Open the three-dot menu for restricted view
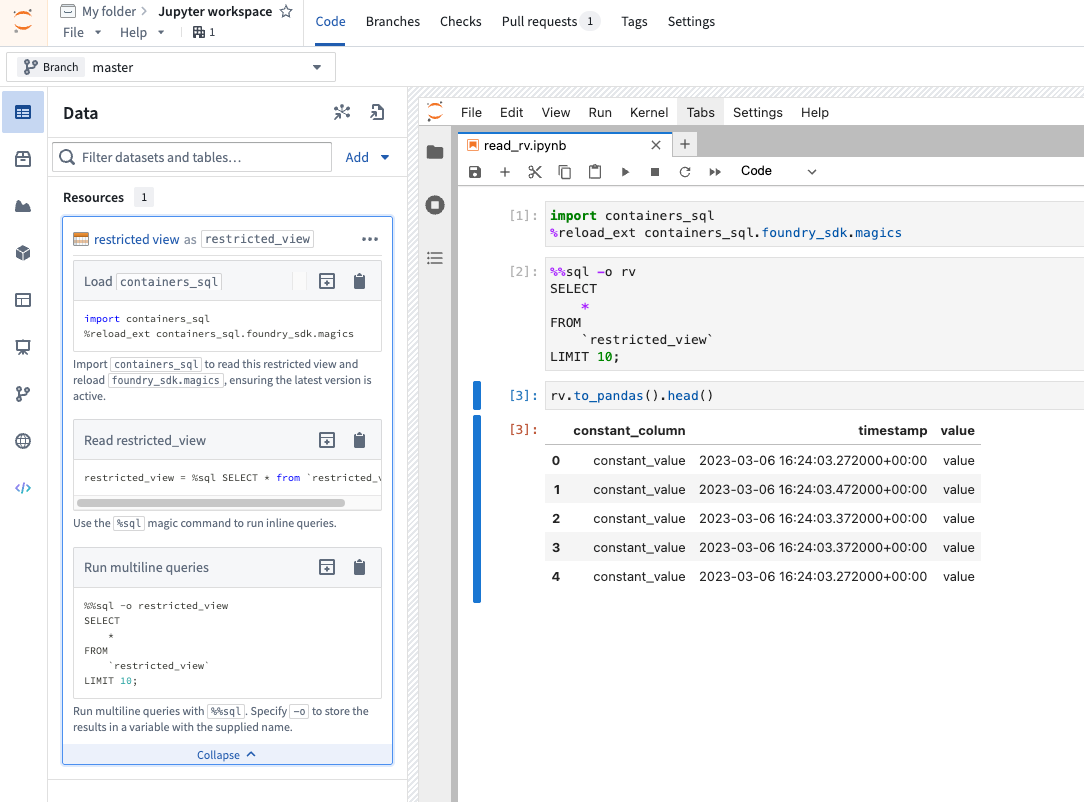Image resolution: width=1084 pixels, height=802 pixels. (370, 239)
